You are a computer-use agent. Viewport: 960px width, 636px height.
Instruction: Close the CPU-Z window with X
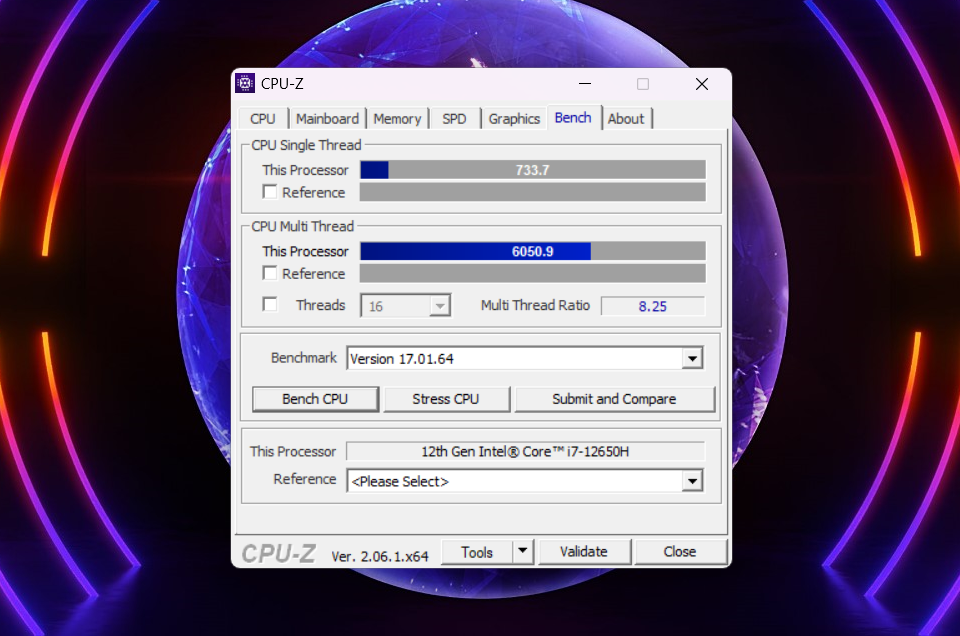[702, 84]
